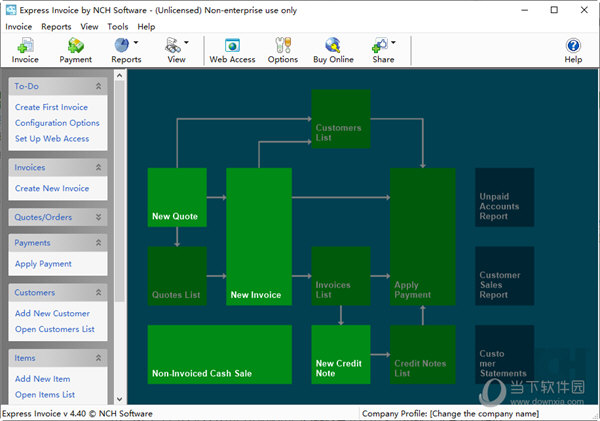Collapse the Payments sidebar section
This screenshot has height=421, width=600.
click(98, 243)
